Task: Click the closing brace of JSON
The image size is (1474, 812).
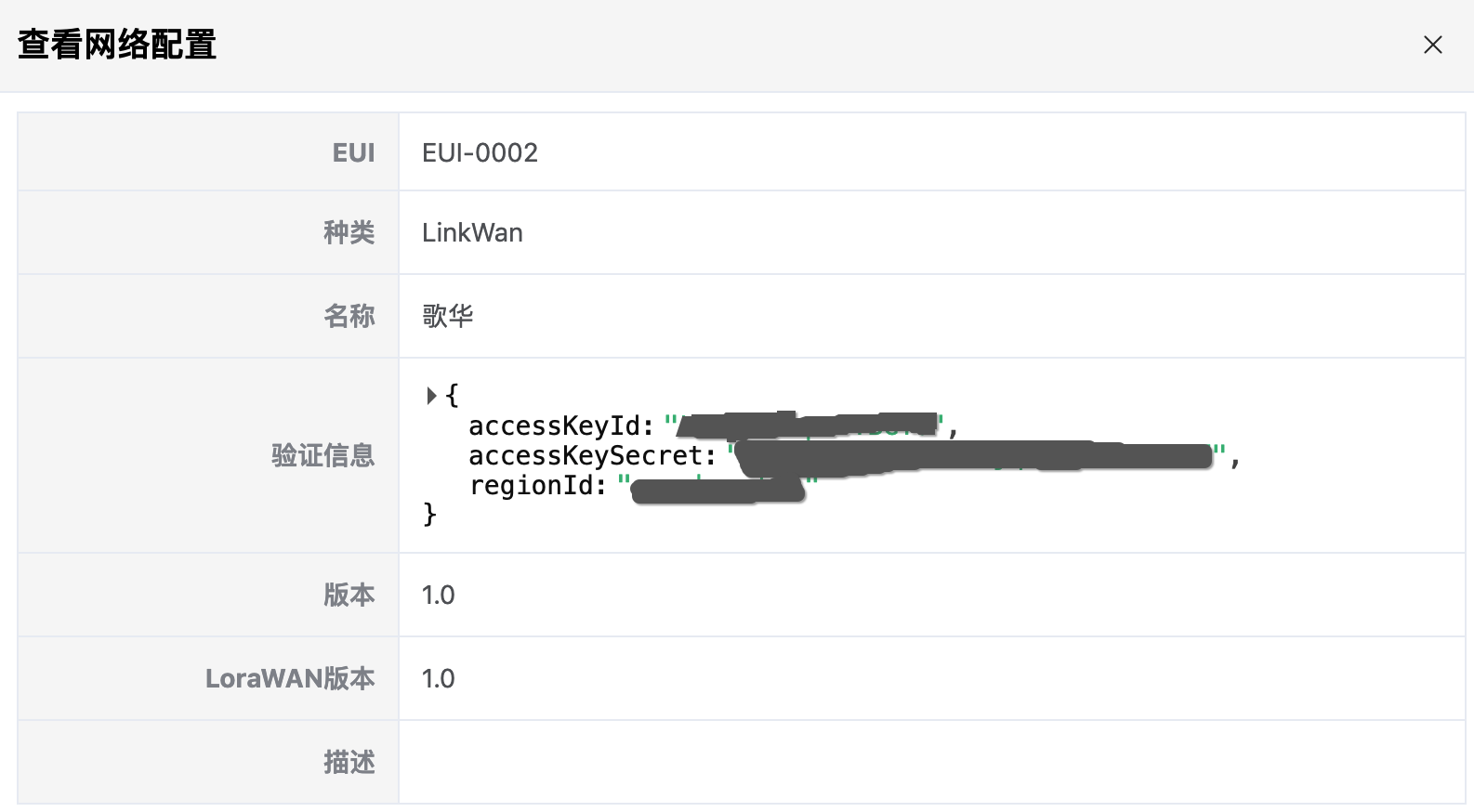Action: coord(429,514)
